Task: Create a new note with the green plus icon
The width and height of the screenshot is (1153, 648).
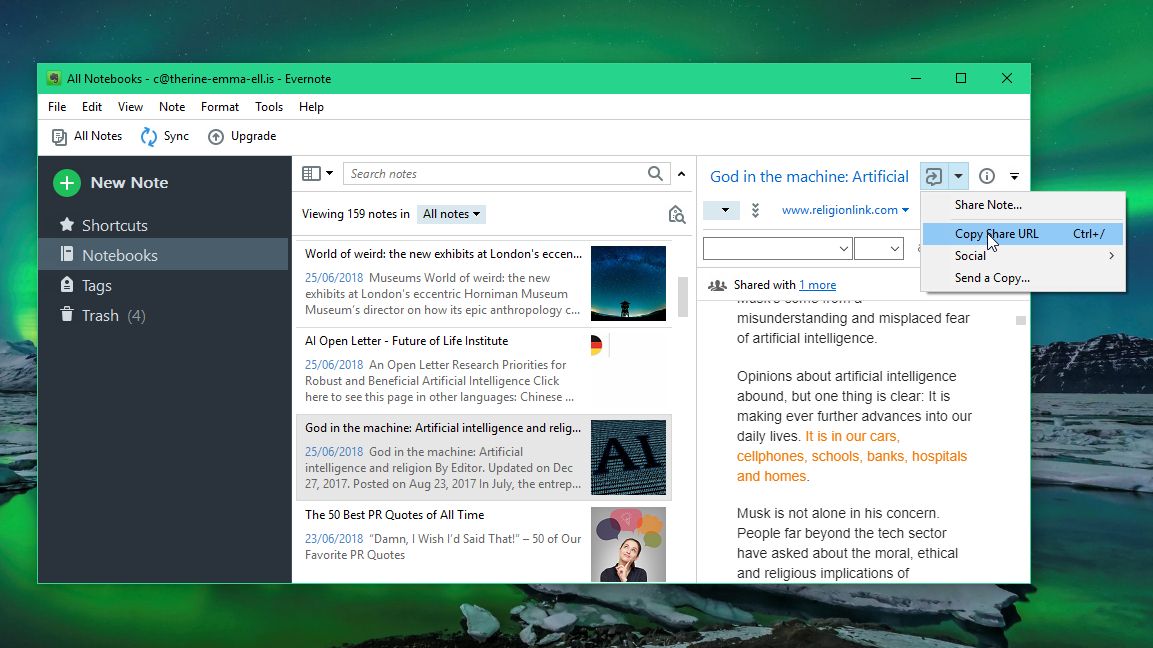Action: (x=66, y=183)
